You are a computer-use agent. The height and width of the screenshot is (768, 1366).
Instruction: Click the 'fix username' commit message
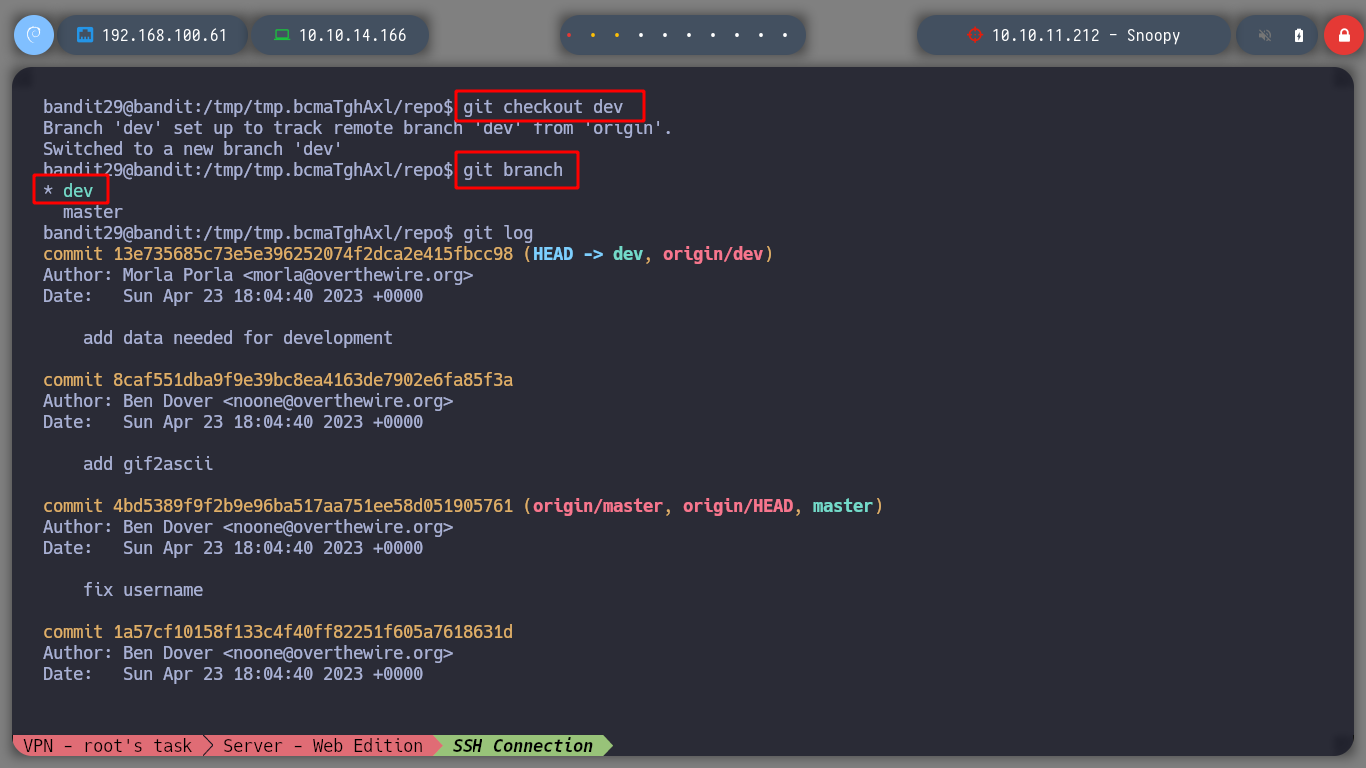tap(143, 590)
